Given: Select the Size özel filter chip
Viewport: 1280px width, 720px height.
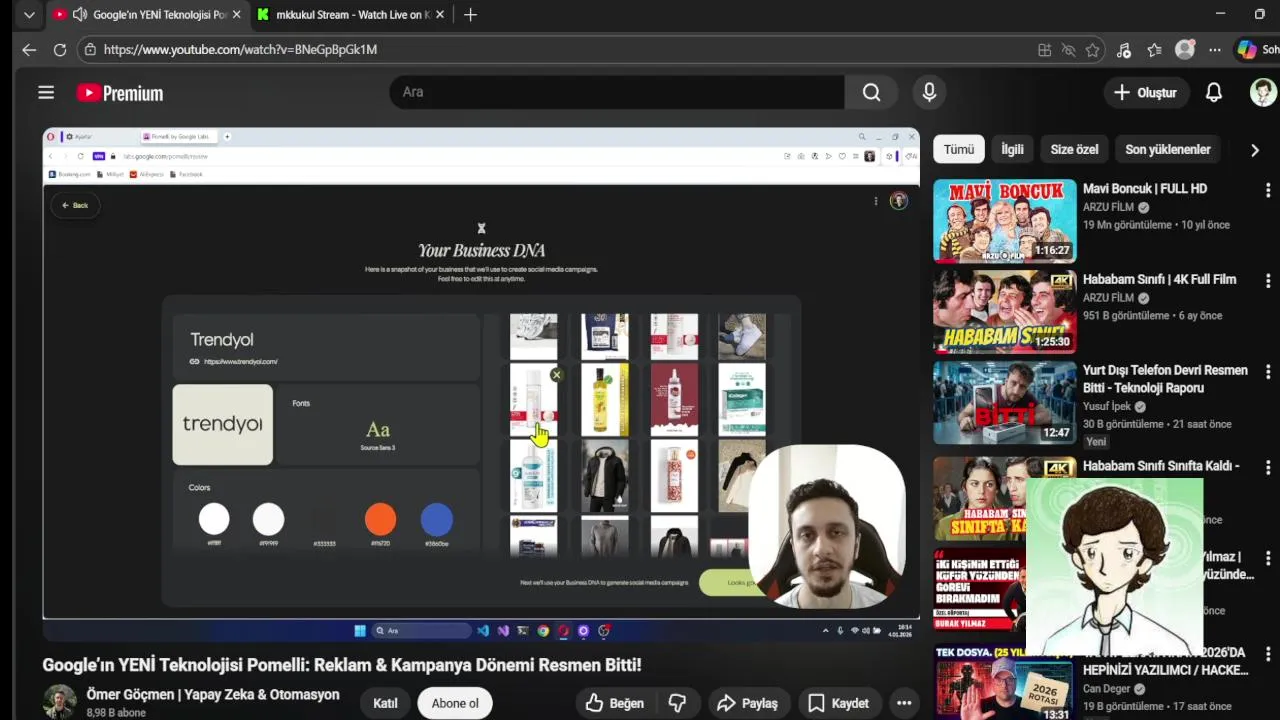Looking at the screenshot, I should click(1074, 149).
